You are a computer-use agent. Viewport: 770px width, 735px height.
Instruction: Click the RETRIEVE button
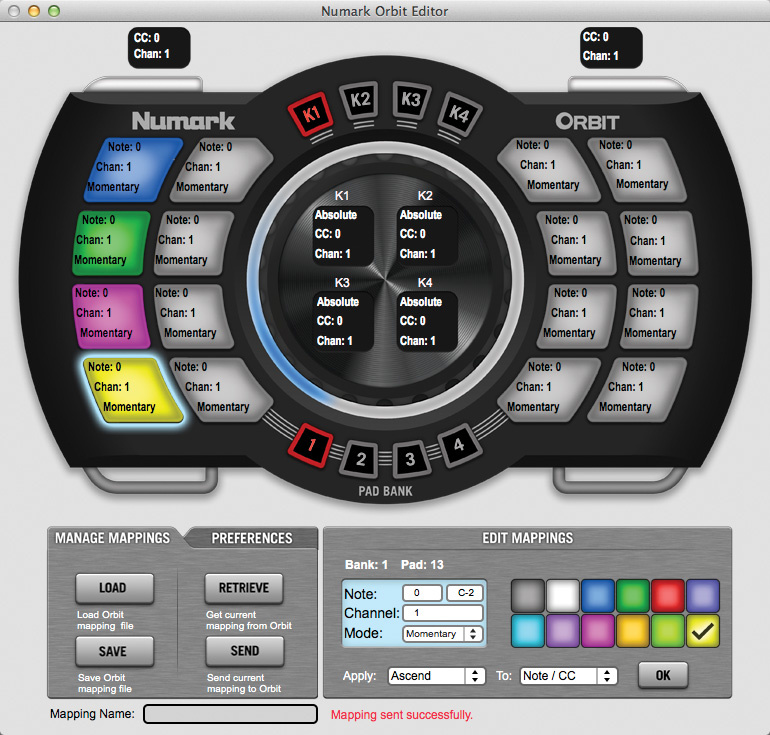(244, 588)
